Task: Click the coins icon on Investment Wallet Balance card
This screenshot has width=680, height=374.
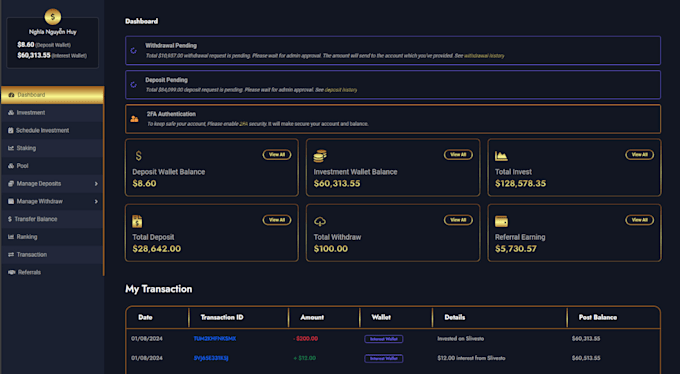Action: click(320, 156)
